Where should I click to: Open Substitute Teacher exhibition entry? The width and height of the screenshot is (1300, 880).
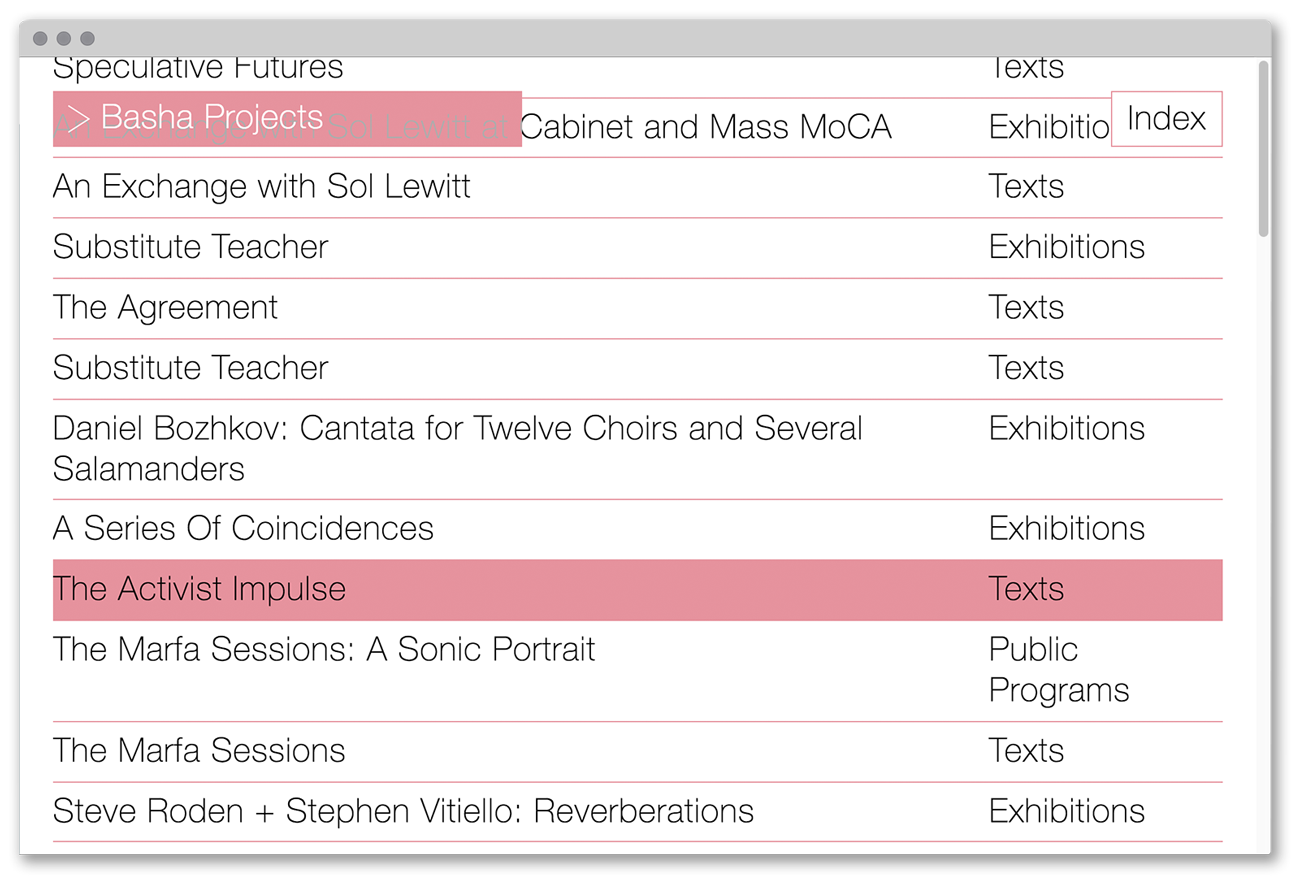[191, 247]
